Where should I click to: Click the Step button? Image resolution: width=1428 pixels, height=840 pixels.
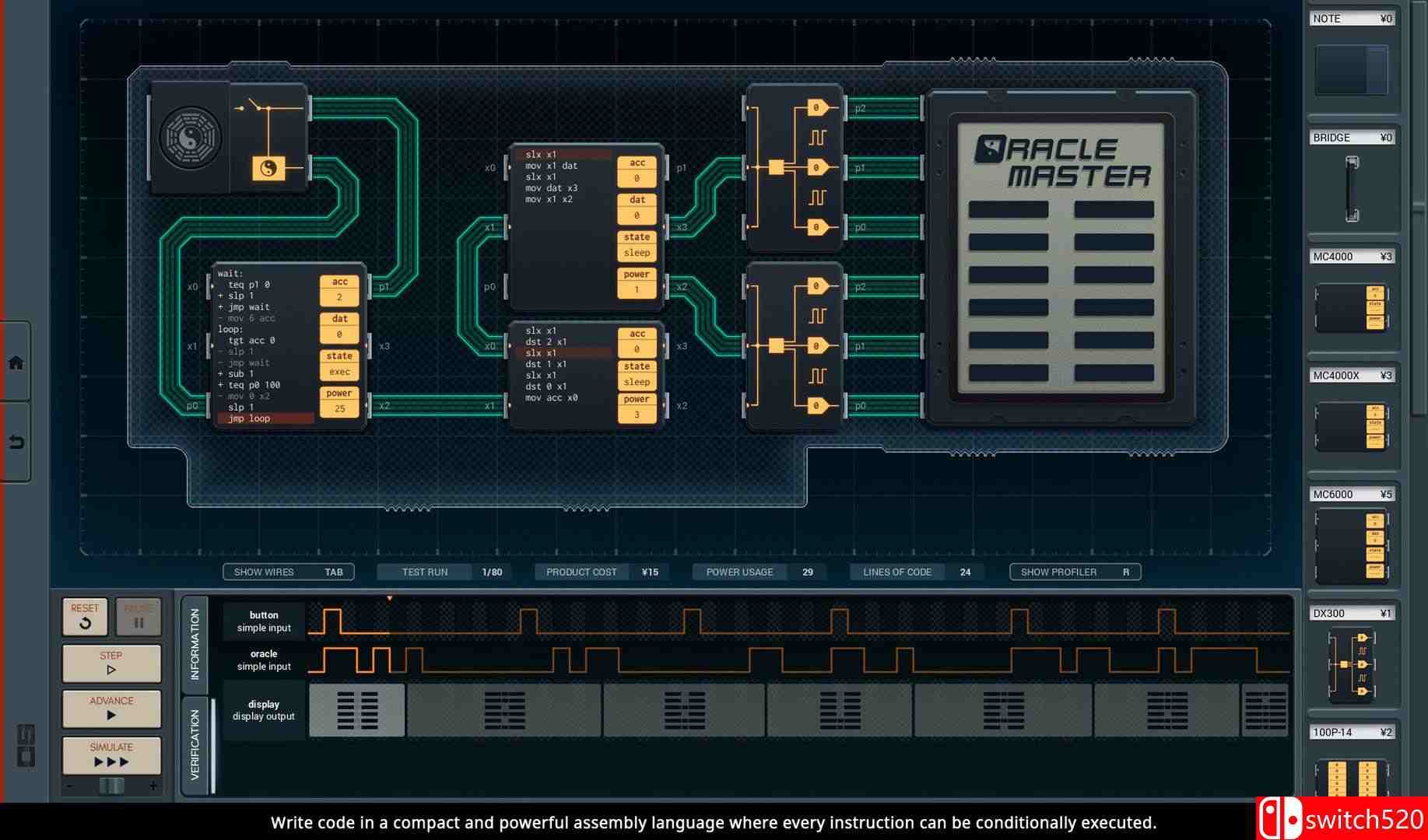coord(111,663)
